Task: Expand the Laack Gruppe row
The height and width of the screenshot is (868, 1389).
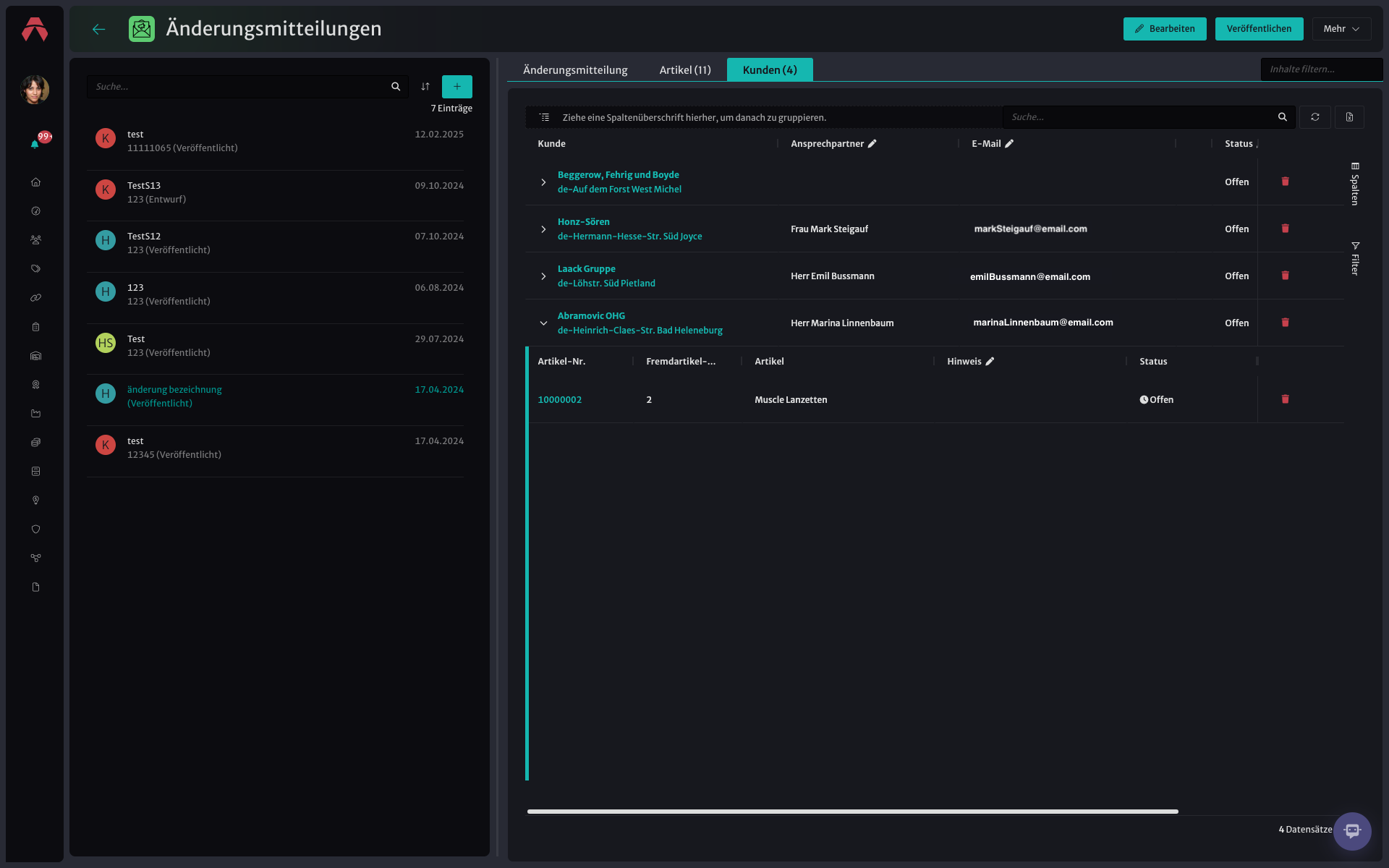Action: tap(543, 276)
